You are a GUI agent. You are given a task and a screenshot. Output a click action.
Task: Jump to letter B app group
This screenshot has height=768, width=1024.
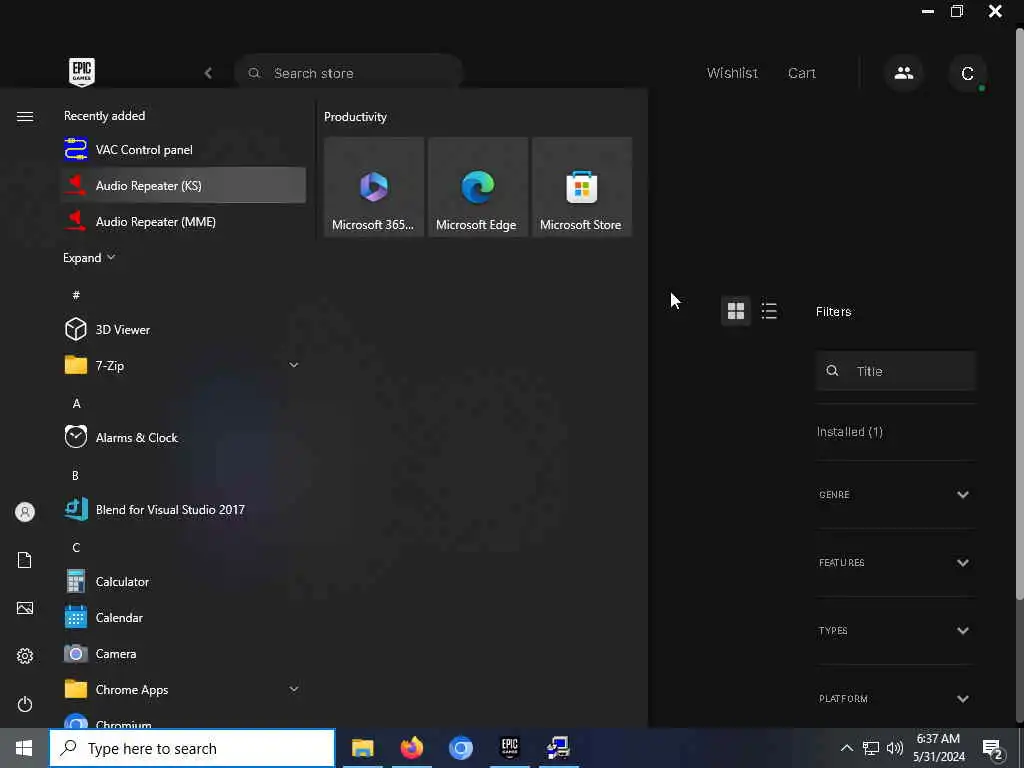click(x=75, y=475)
